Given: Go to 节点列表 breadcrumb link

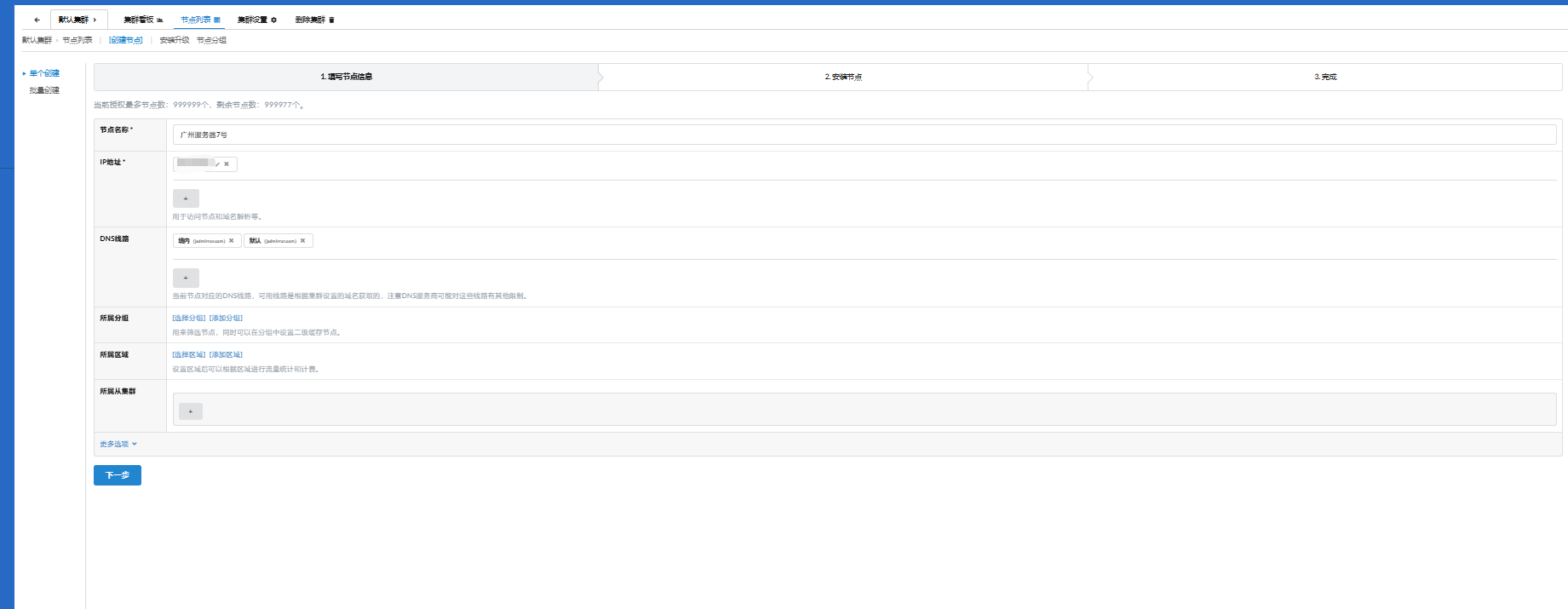Looking at the screenshot, I should (78, 40).
